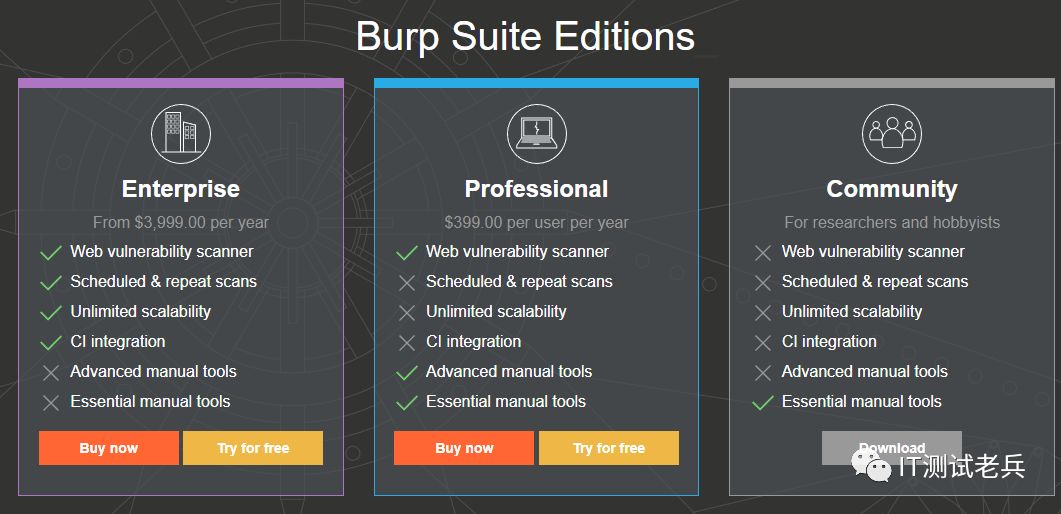The height and width of the screenshot is (514, 1061).
Task: Click the WeChat logo in the watermark
Action: click(x=874, y=466)
